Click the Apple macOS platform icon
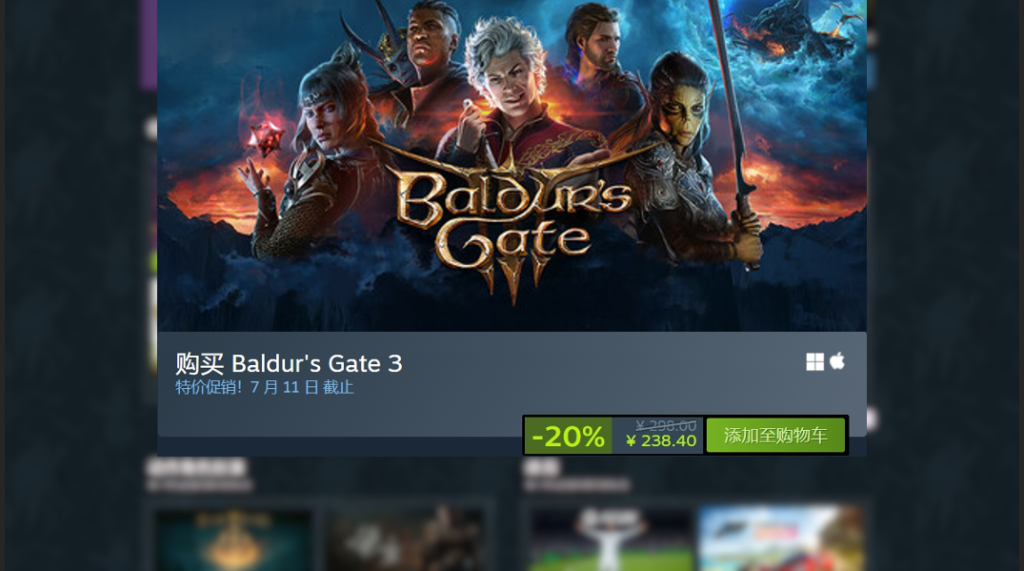 pos(837,361)
